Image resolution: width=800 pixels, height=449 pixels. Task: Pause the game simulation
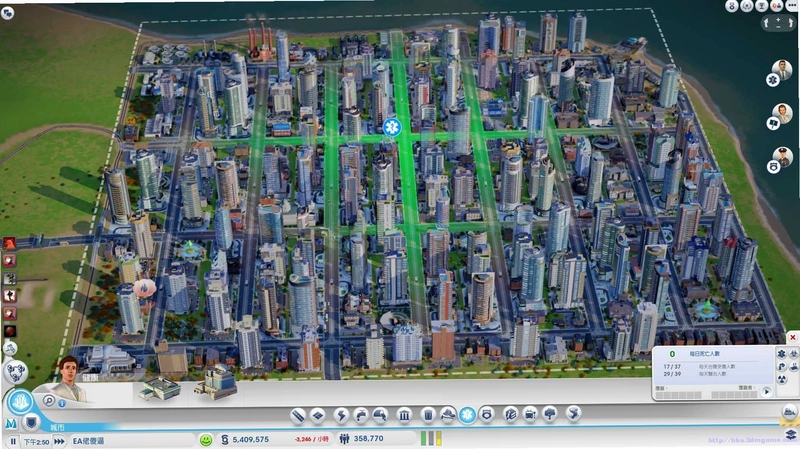coord(13,440)
